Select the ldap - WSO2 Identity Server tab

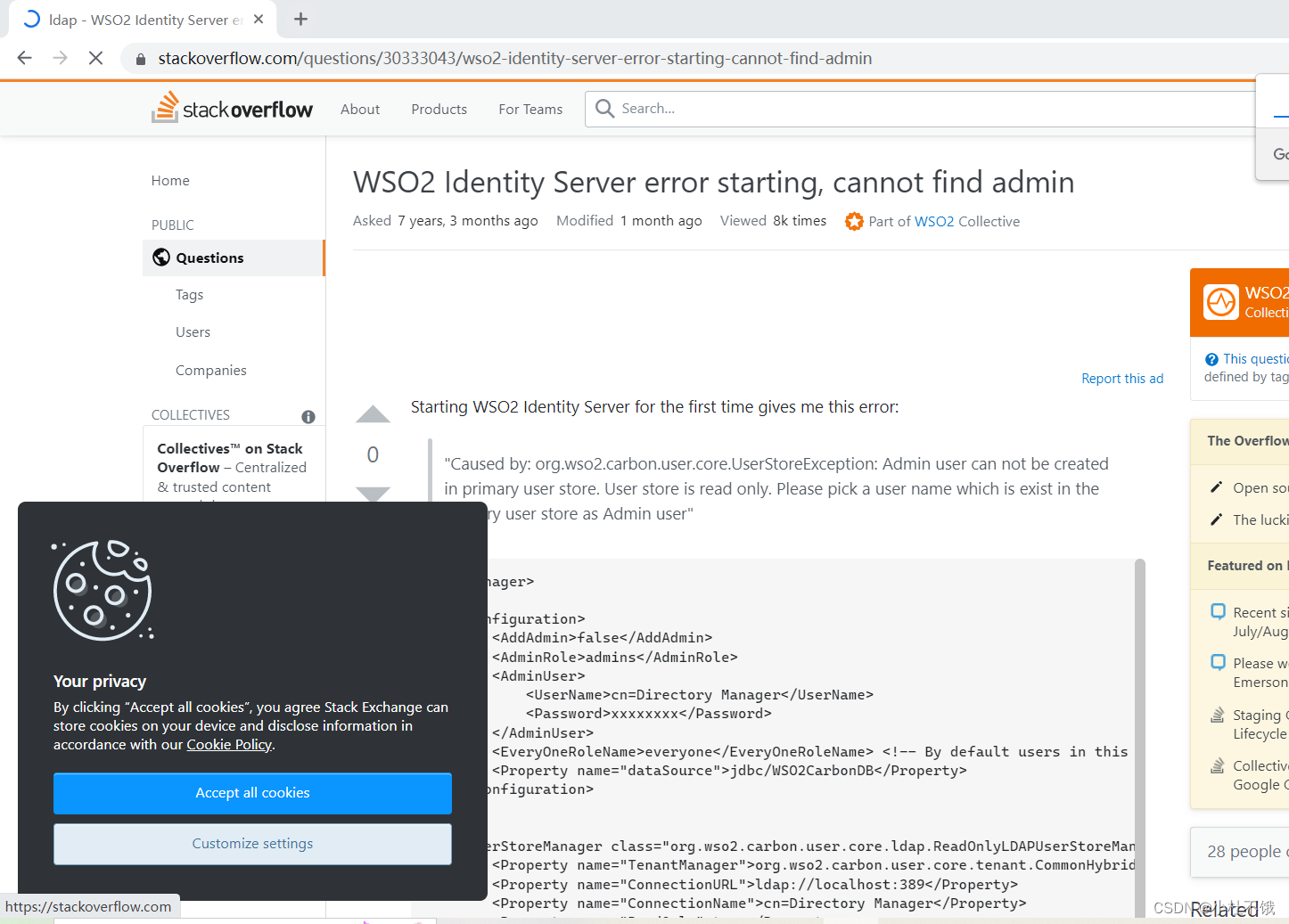click(x=143, y=20)
